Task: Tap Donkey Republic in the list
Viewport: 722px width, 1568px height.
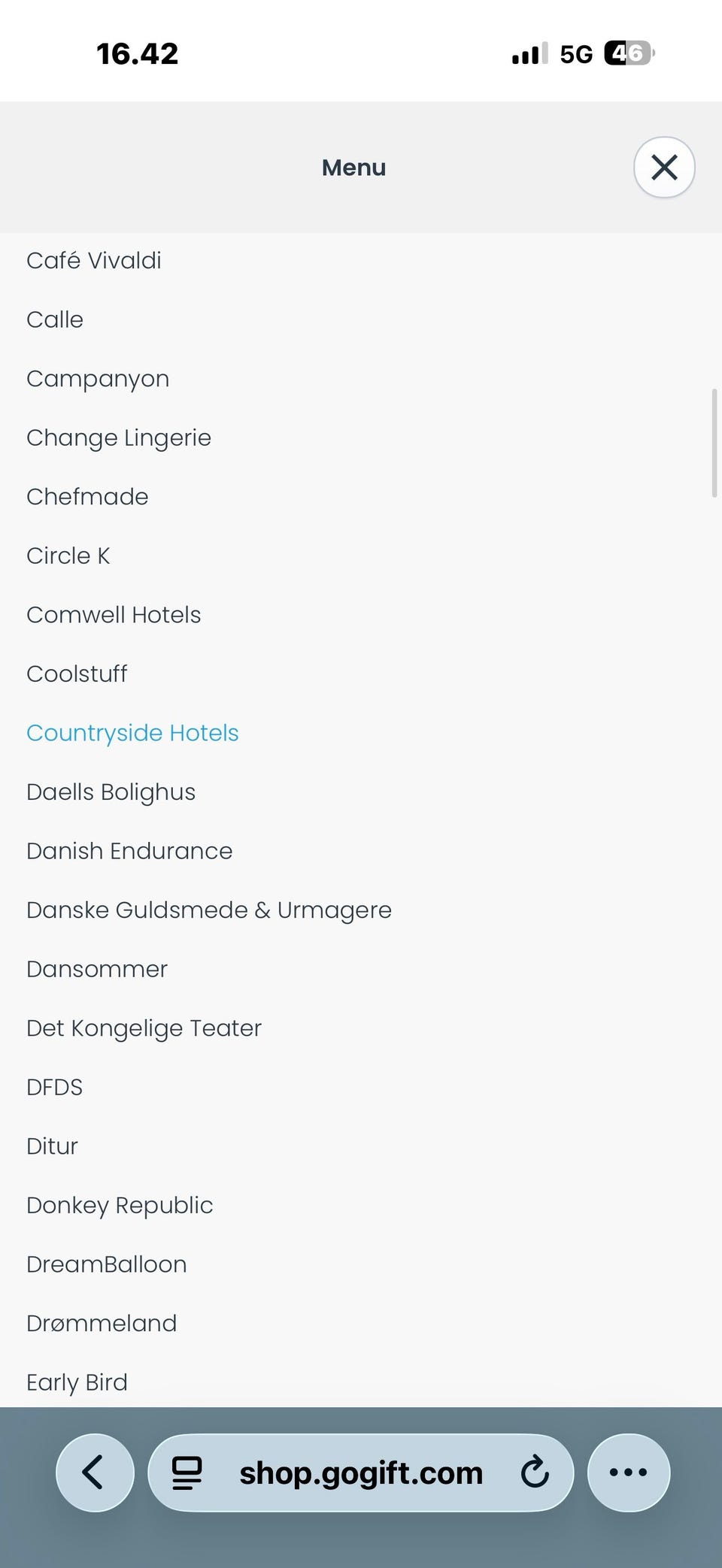Action: coord(120,1205)
